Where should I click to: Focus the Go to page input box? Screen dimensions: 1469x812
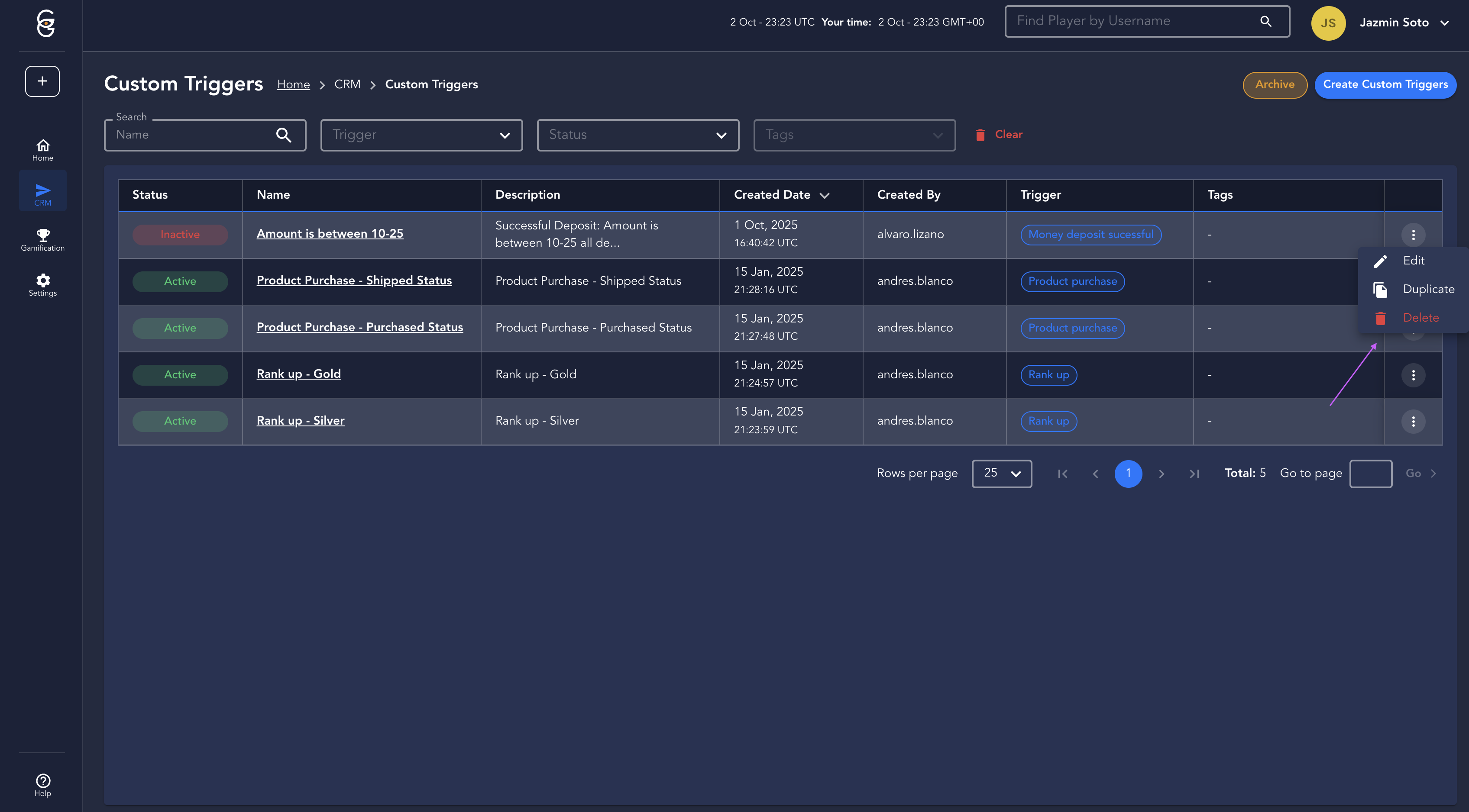(1370, 474)
